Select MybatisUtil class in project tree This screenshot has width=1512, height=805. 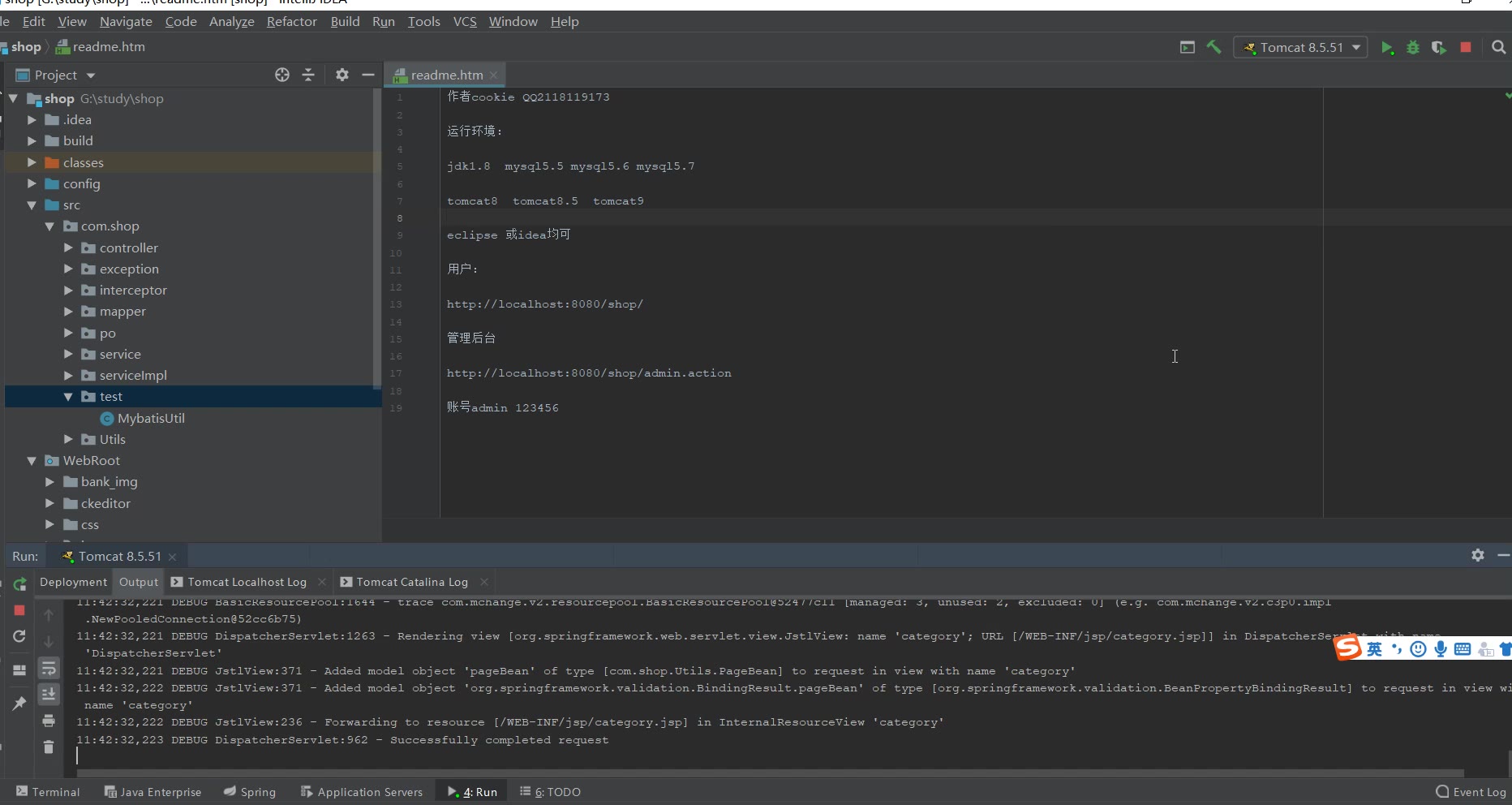(151, 418)
